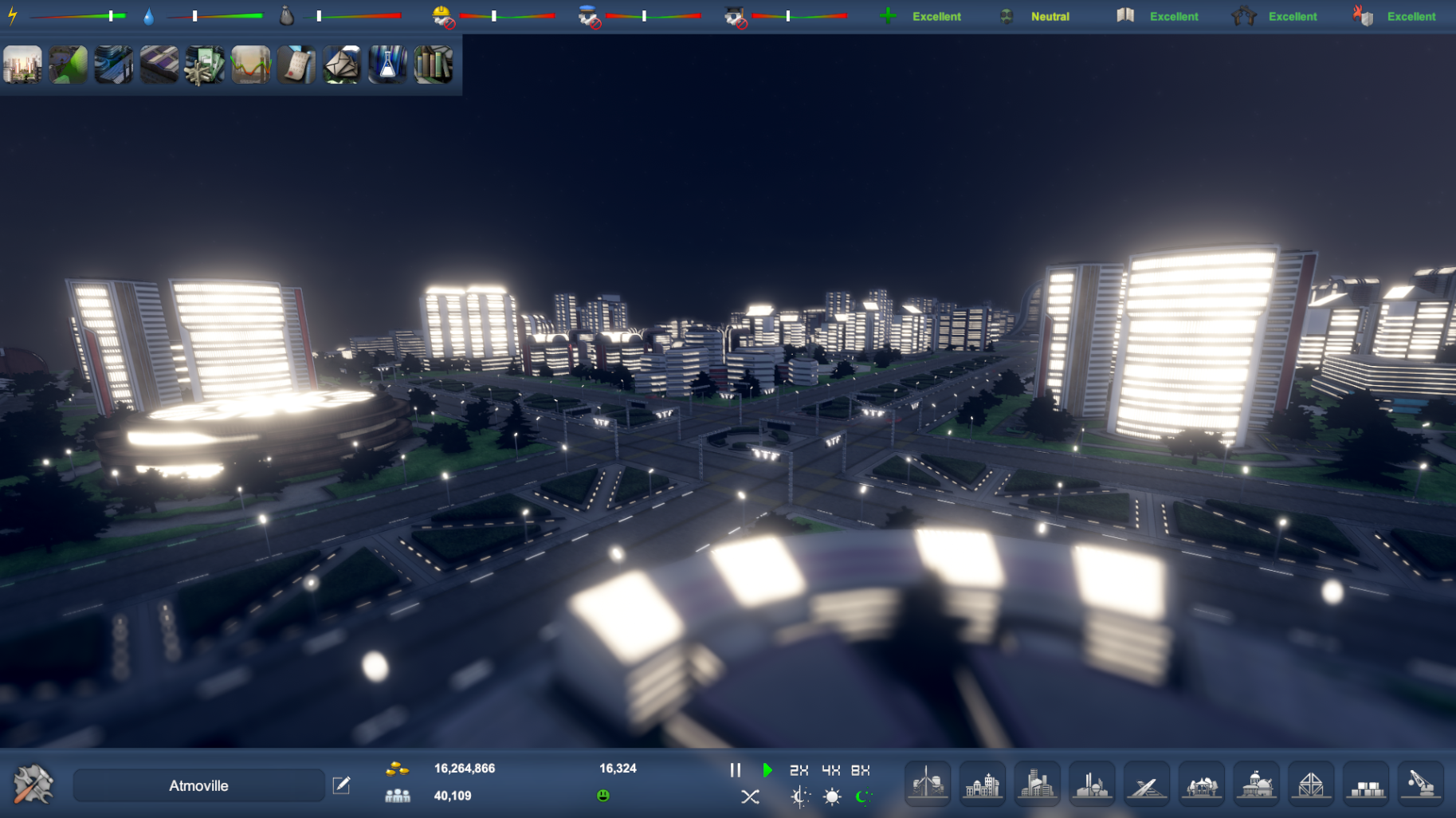Switch to night moon mode
This screenshot has width=1456, height=818.
click(x=863, y=796)
